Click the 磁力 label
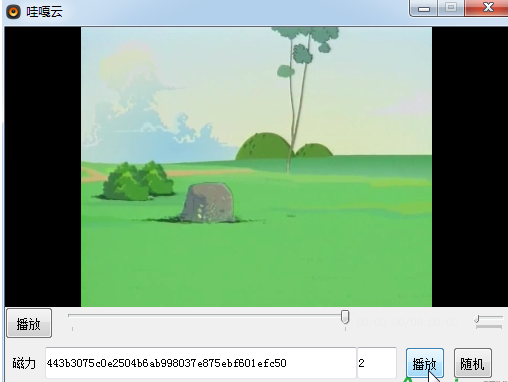Viewport: 508px width, 382px height. click(24, 363)
